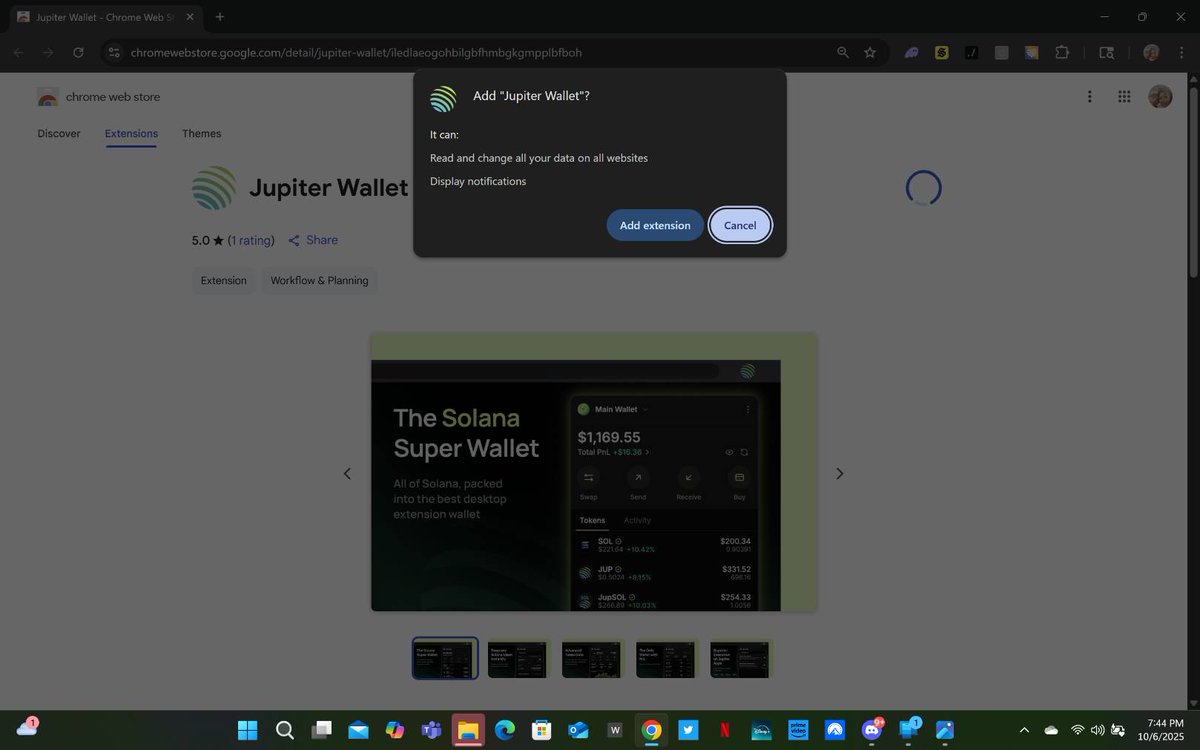1200x750 pixels.
Task: Click the address bar URL
Action: (356, 52)
